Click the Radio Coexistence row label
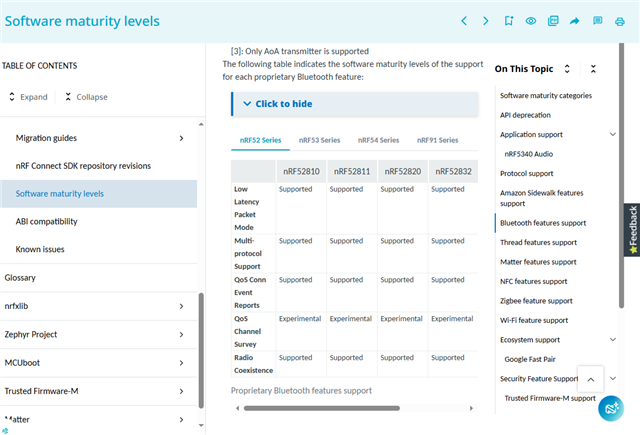 coord(253,364)
